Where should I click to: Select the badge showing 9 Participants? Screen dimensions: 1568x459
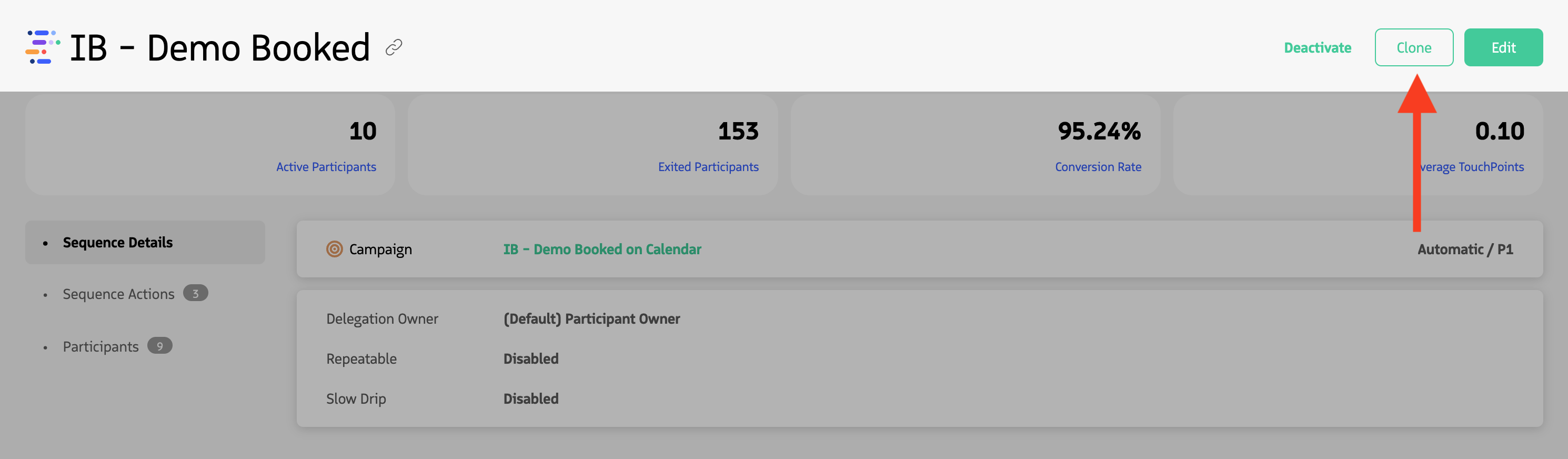(x=159, y=345)
